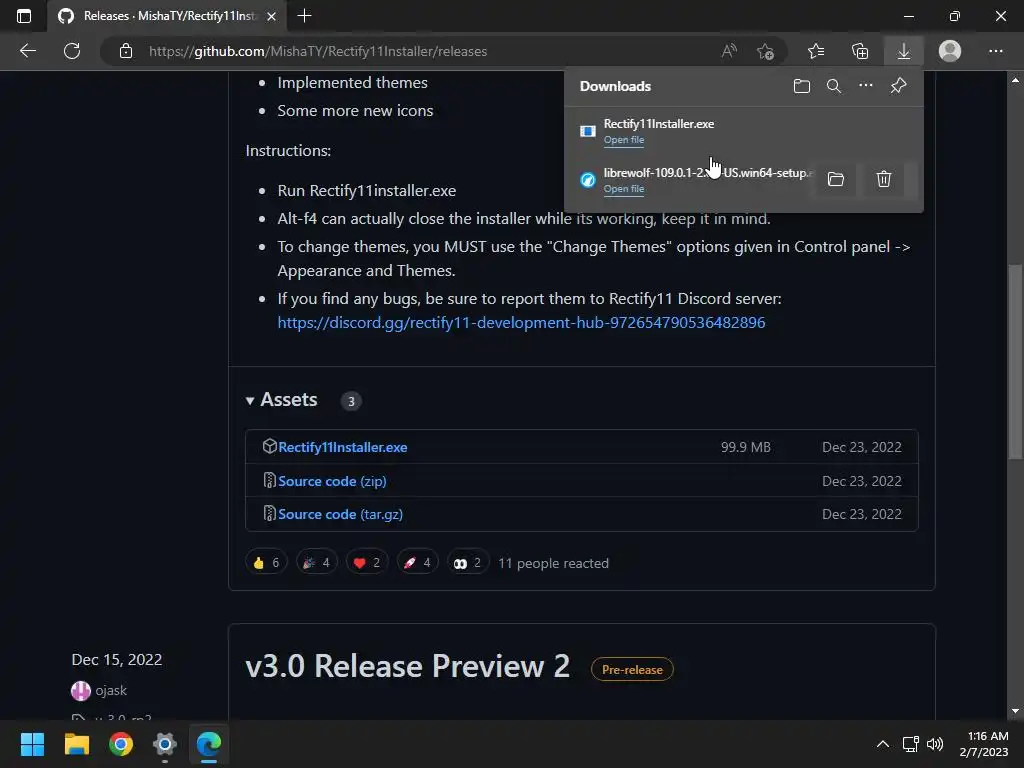Click the thumbs up reaction with 6

266,563
